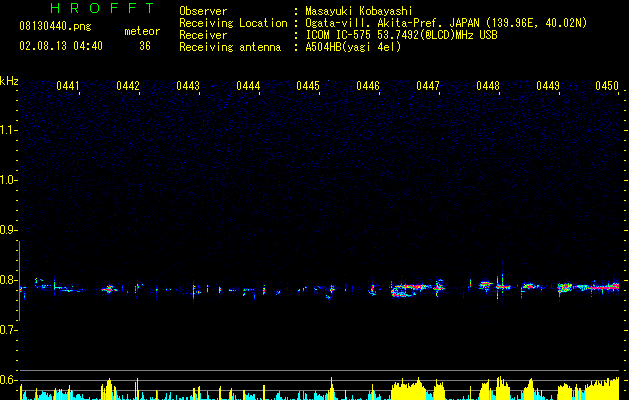Viewport: 629px width, 400px height.
Task: Select the ICOM IC-575 receiver text
Action: click(401, 35)
